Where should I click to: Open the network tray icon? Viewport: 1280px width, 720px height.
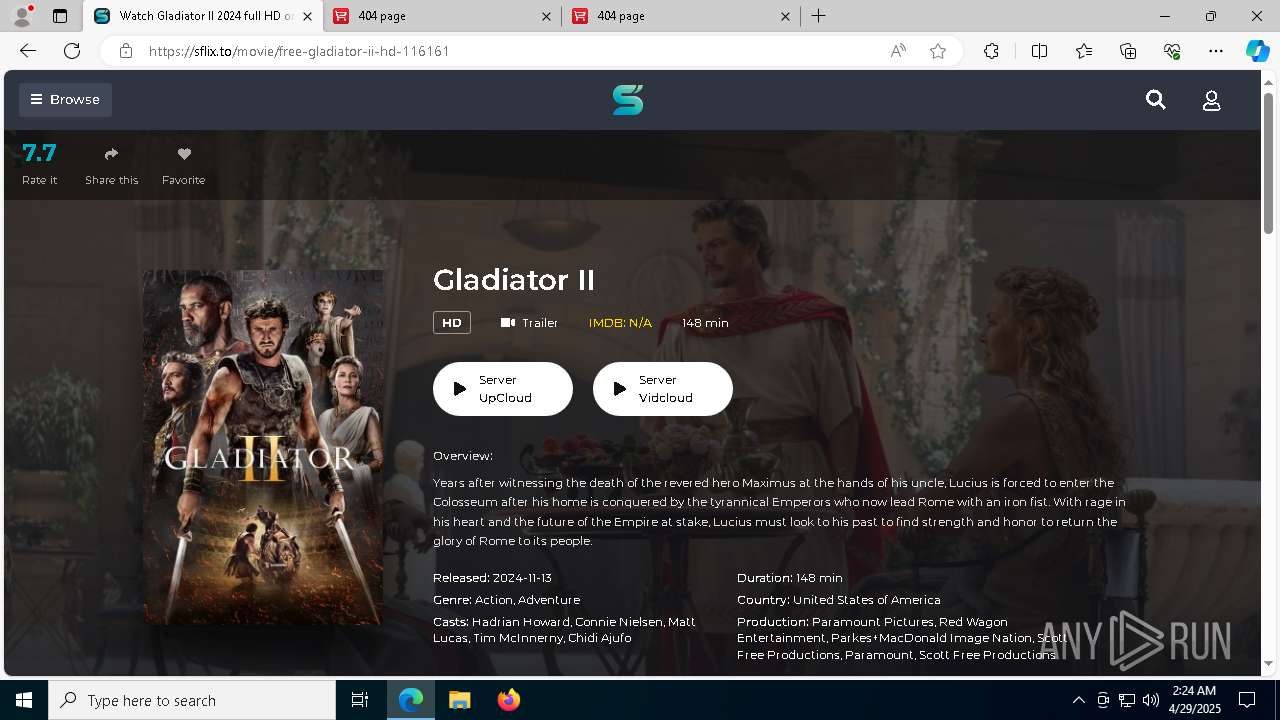[1127, 700]
